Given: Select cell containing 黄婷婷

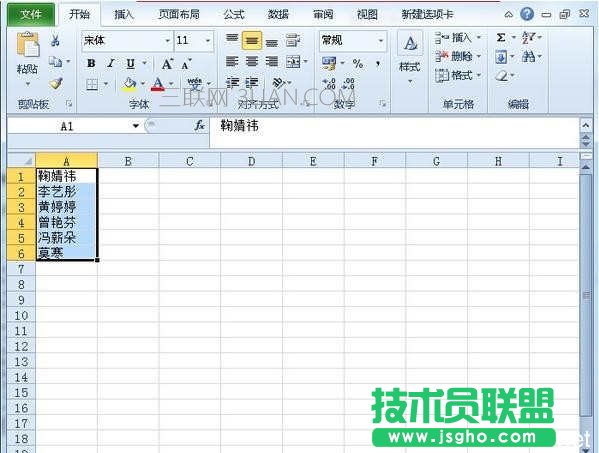Looking at the screenshot, I should click(x=66, y=207).
